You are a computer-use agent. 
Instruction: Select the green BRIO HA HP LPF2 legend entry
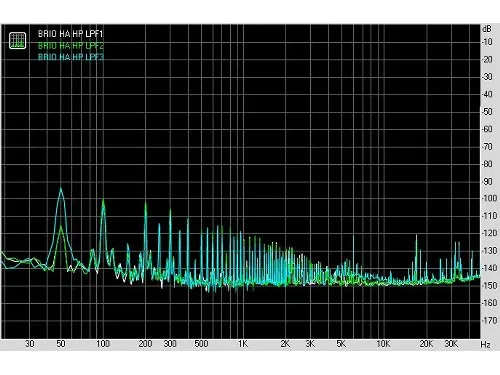[x=71, y=45]
